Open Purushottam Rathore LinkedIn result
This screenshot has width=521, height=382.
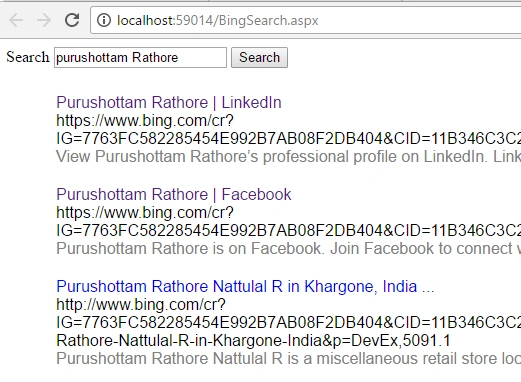(169, 102)
